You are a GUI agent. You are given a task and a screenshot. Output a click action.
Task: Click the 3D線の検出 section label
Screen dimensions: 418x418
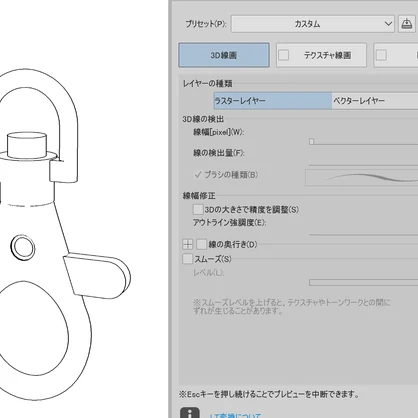click(203, 119)
